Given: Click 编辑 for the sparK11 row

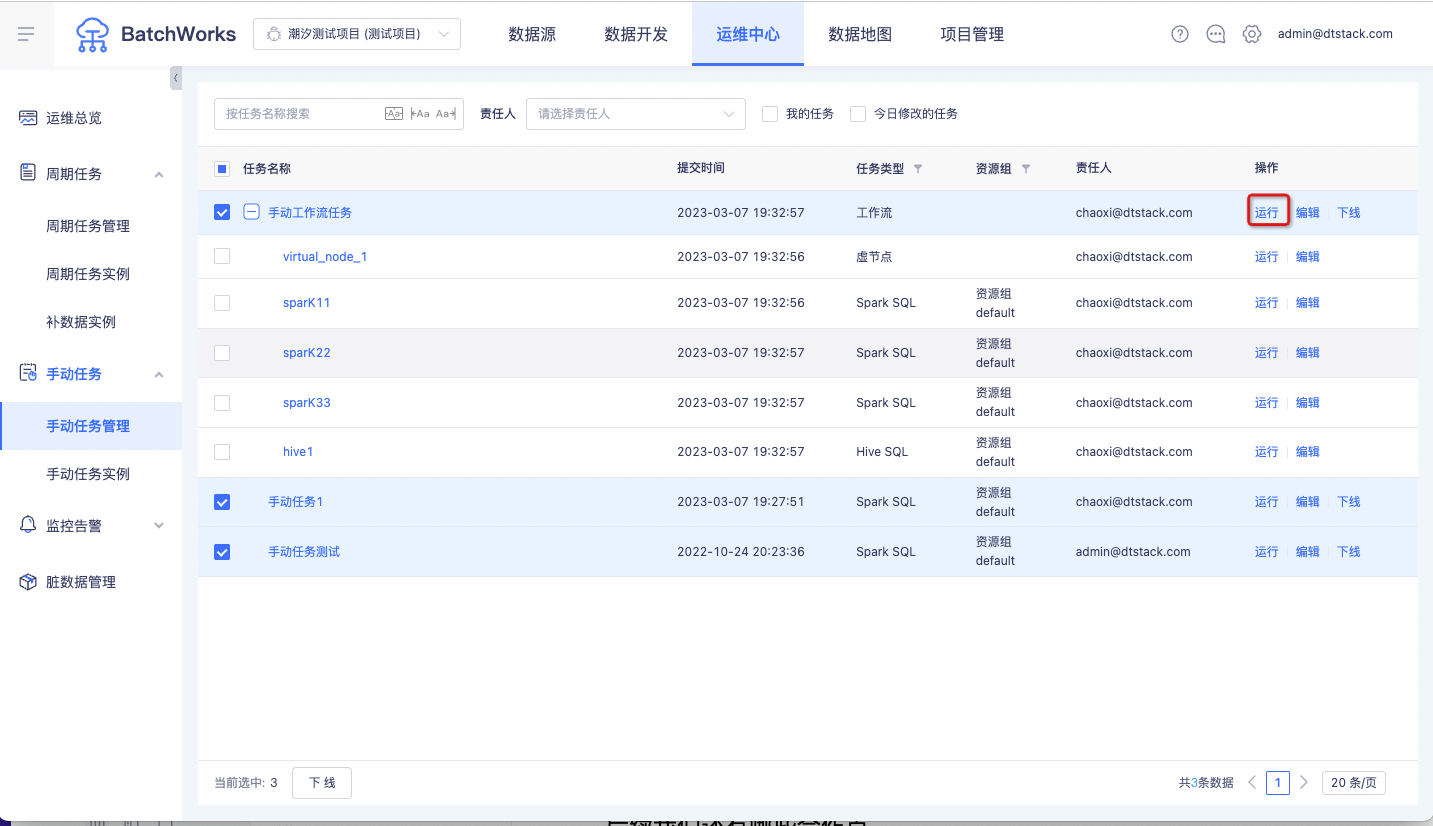Looking at the screenshot, I should pyautogui.click(x=1308, y=303).
